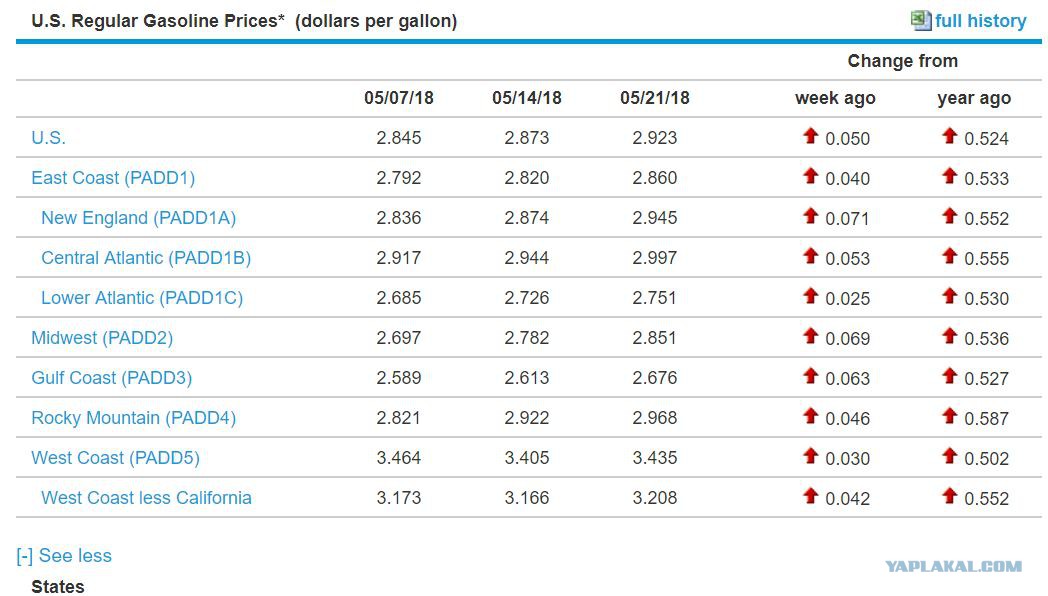Click Midwest week-ago red up arrow
1048x596 pixels.
click(x=811, y=337)
